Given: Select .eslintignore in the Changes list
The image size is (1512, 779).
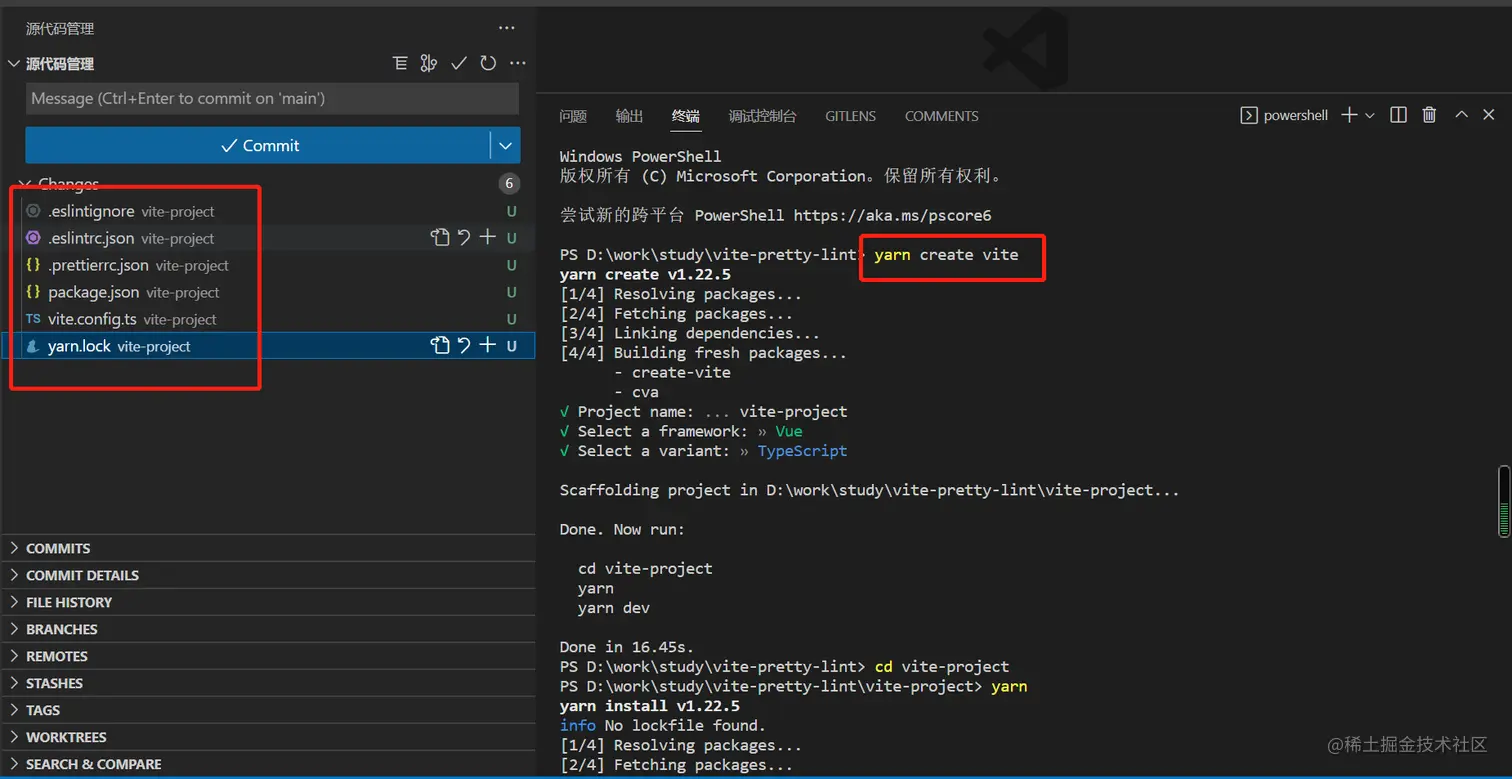Looking at the screenshot, I should 268,211.
